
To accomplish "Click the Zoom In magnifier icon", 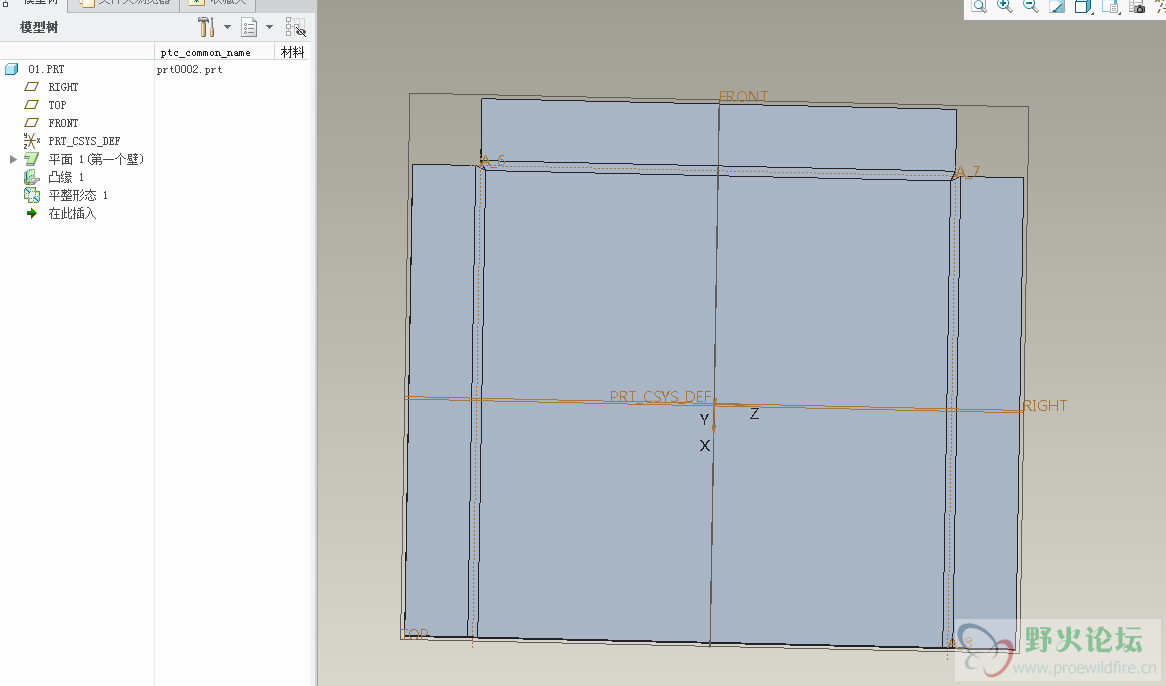I will (x=1005, y=7).
